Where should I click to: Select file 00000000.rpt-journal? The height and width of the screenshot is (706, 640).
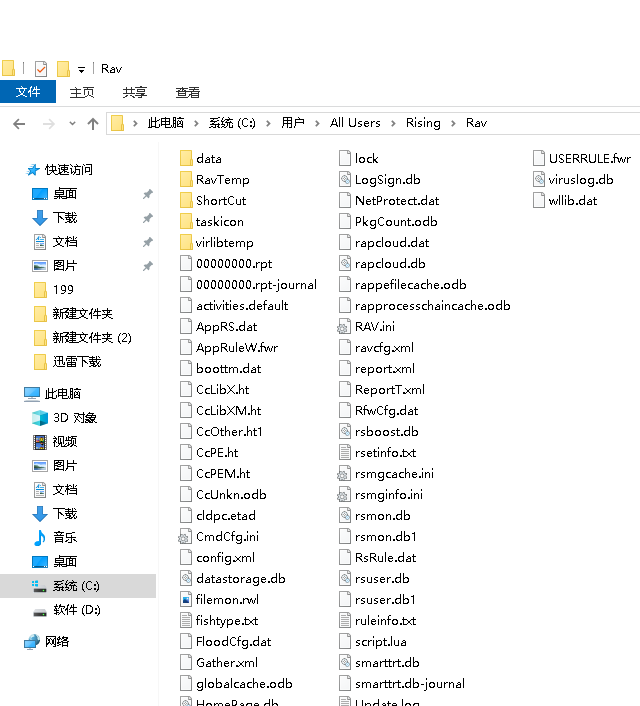pos(249,285)
